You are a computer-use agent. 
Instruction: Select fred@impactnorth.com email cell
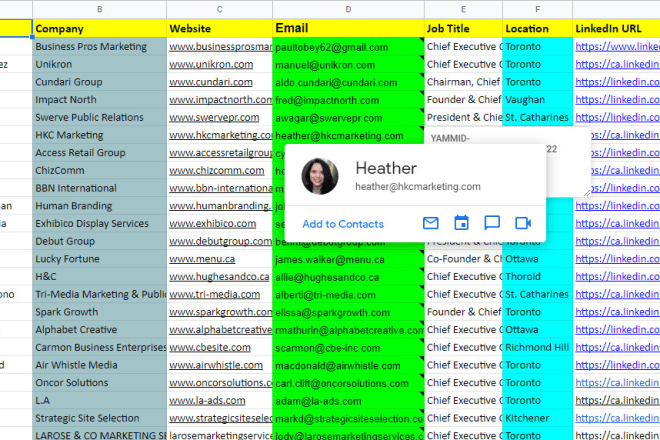click(348, 100)
